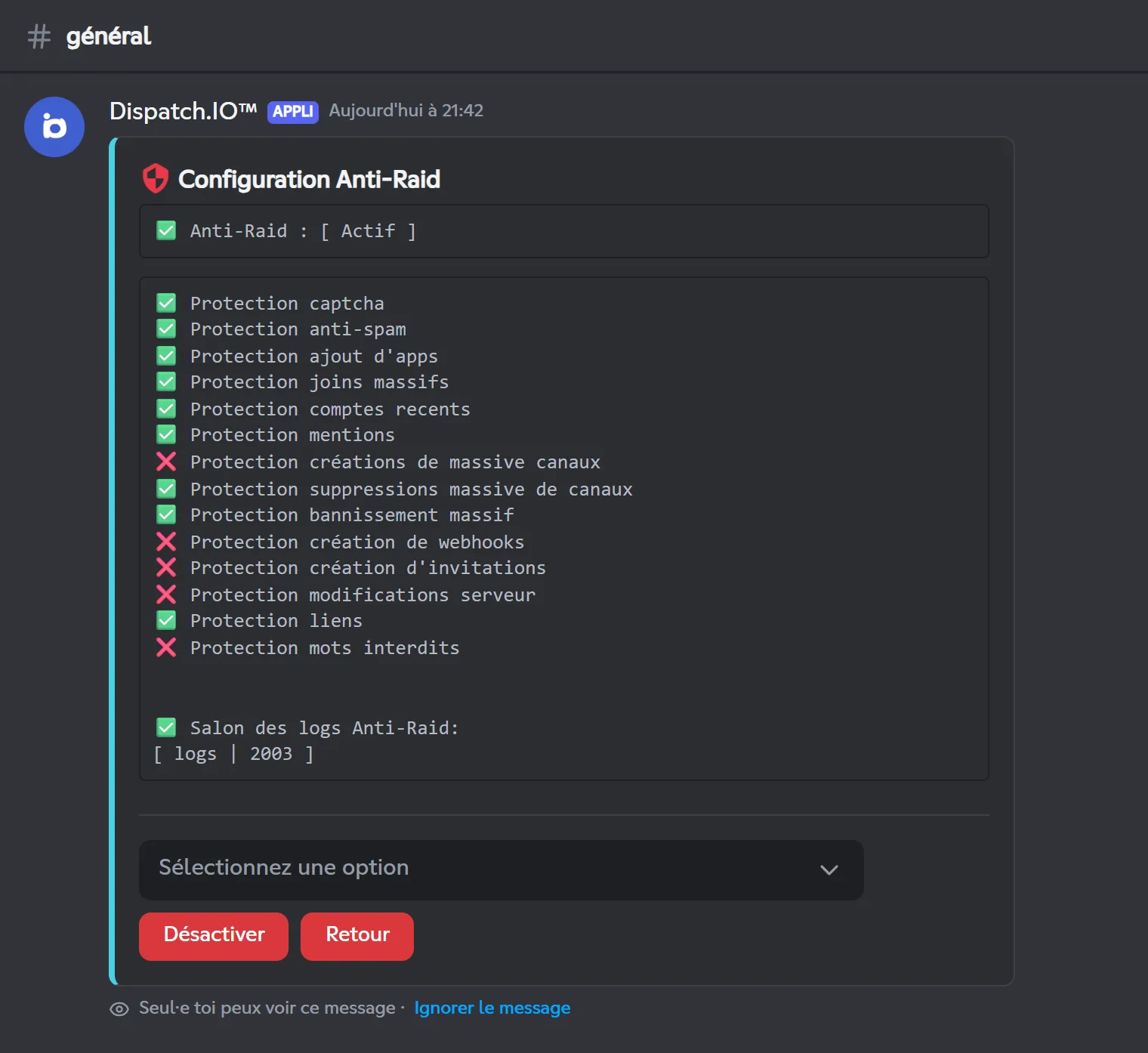The image size is (1148, 1053).
Task: Click the text [ logs | 2003 ]
Action: 233,754
